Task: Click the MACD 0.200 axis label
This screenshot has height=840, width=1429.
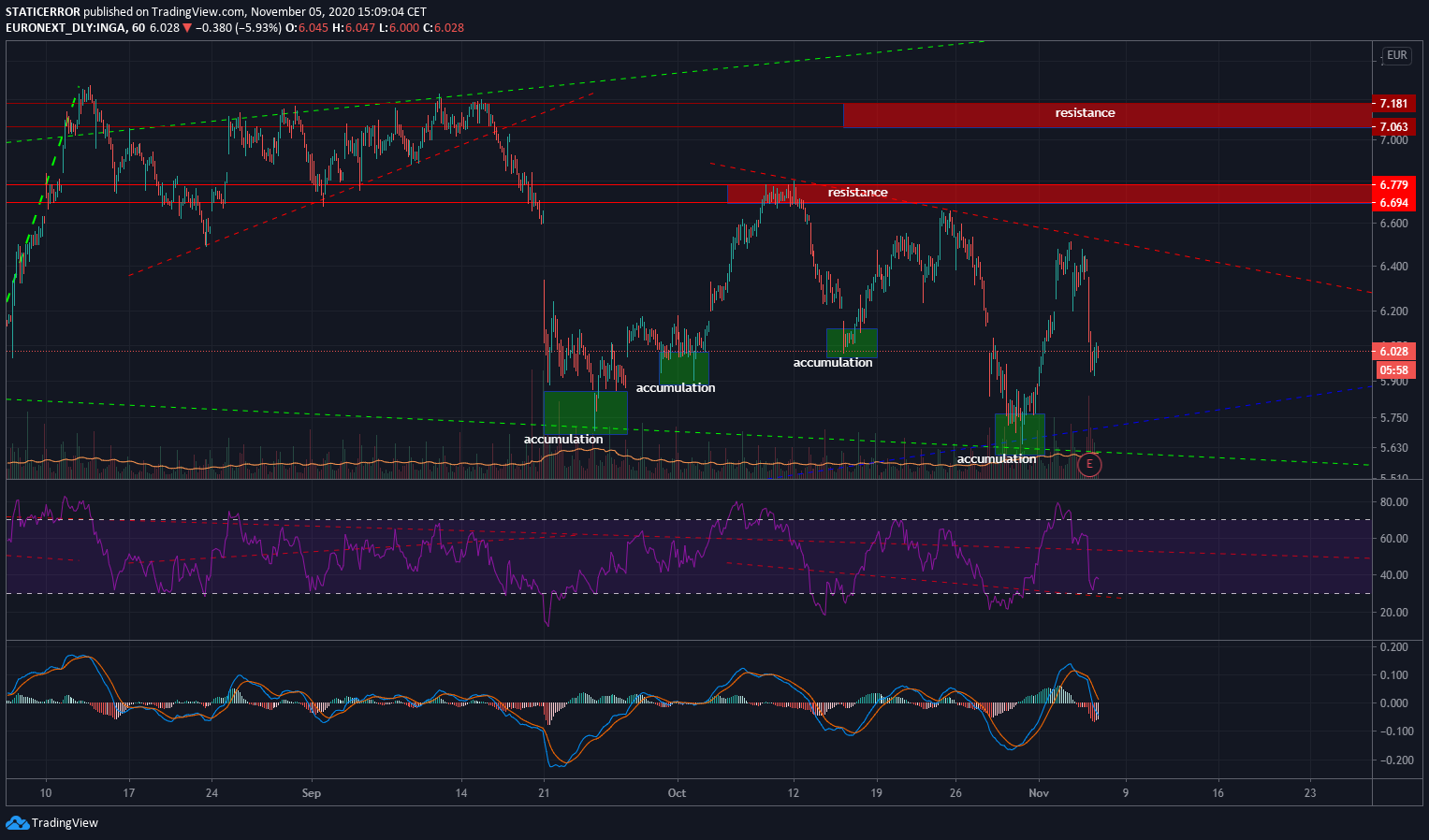Action: tap(1393, 647)
